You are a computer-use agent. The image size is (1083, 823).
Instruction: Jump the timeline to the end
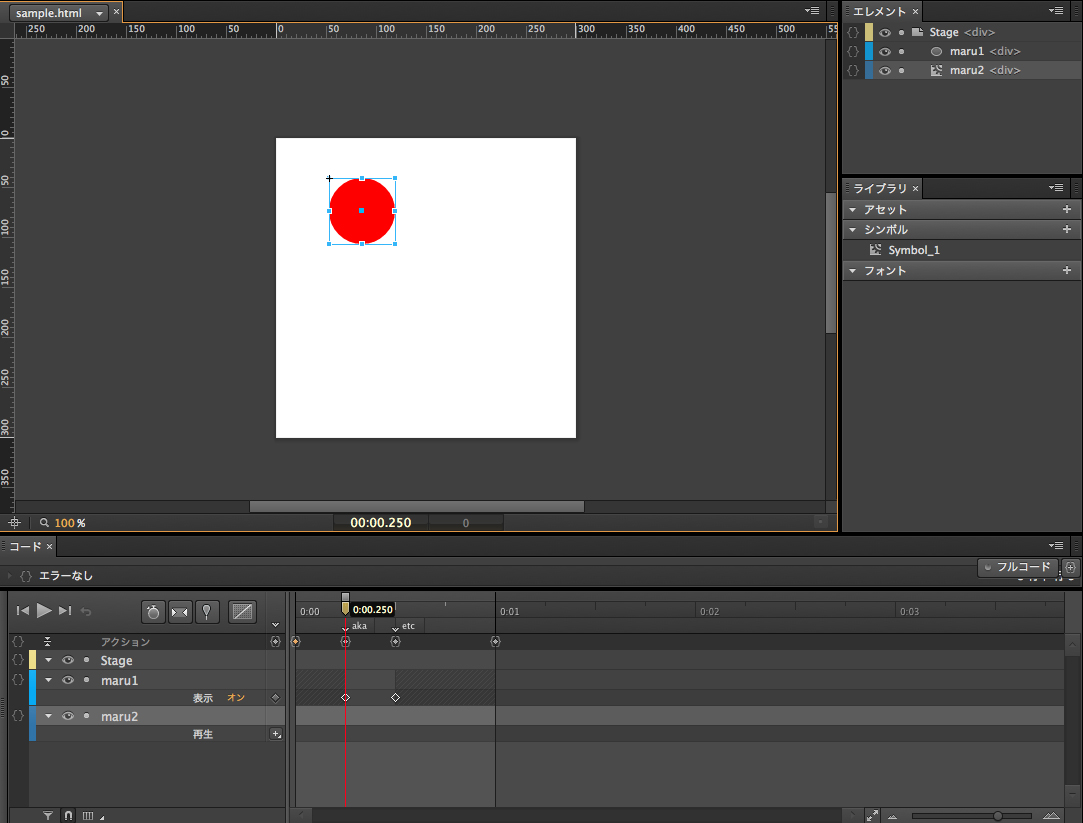coord(65,610)
